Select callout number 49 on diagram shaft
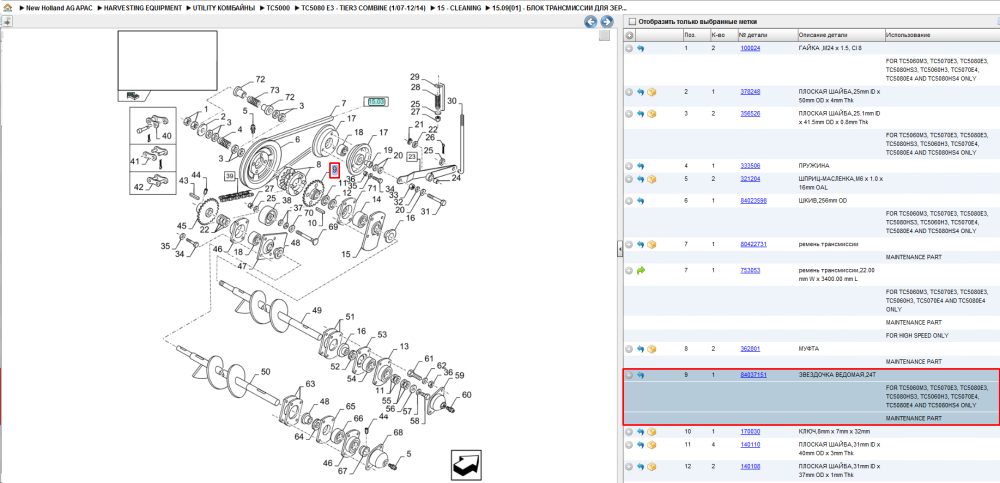The image size is (1000, 483). [x=316, y=311]
